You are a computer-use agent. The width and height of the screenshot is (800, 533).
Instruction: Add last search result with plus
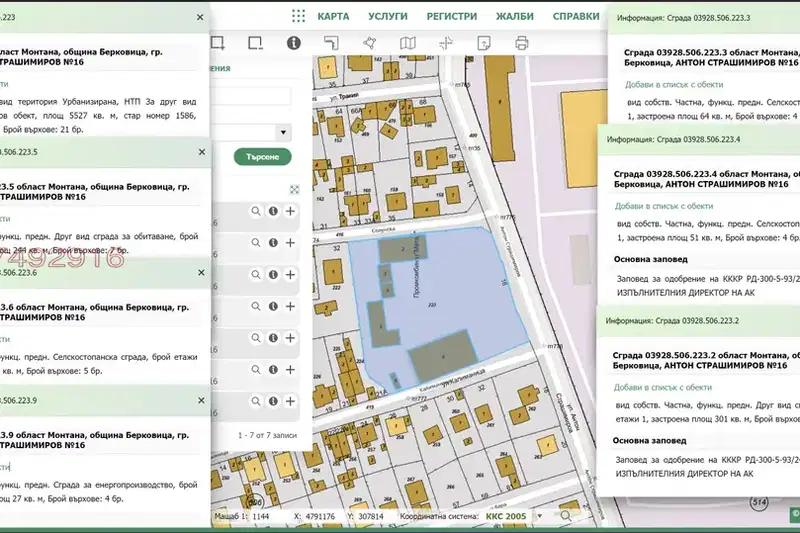(290, 401)
